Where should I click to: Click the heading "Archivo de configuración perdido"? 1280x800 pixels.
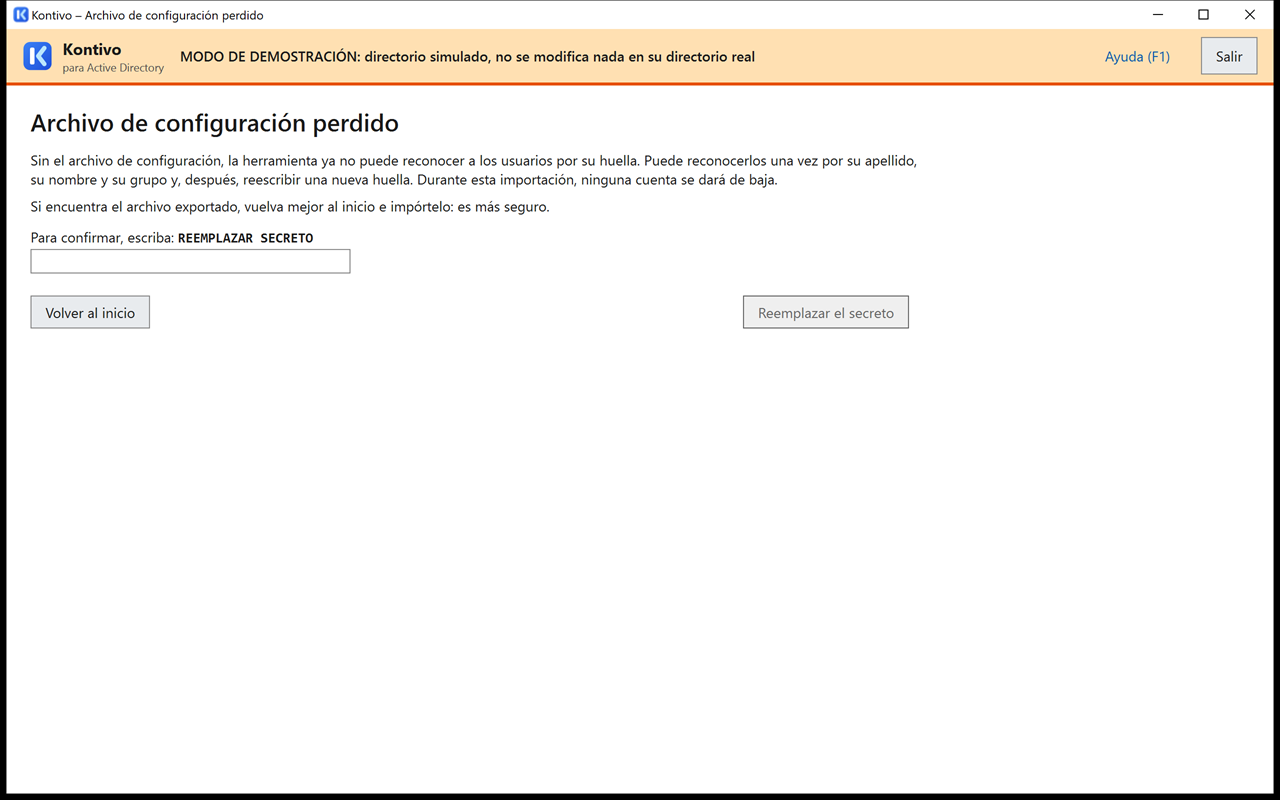tap(215, 123)
